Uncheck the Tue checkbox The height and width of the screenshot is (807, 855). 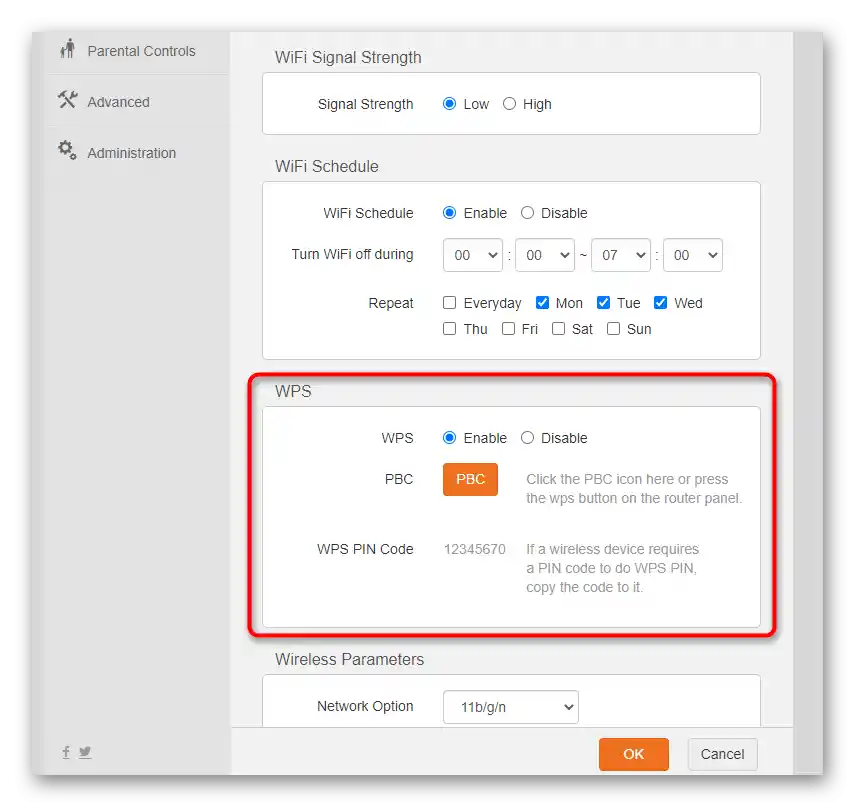point(603,303)
